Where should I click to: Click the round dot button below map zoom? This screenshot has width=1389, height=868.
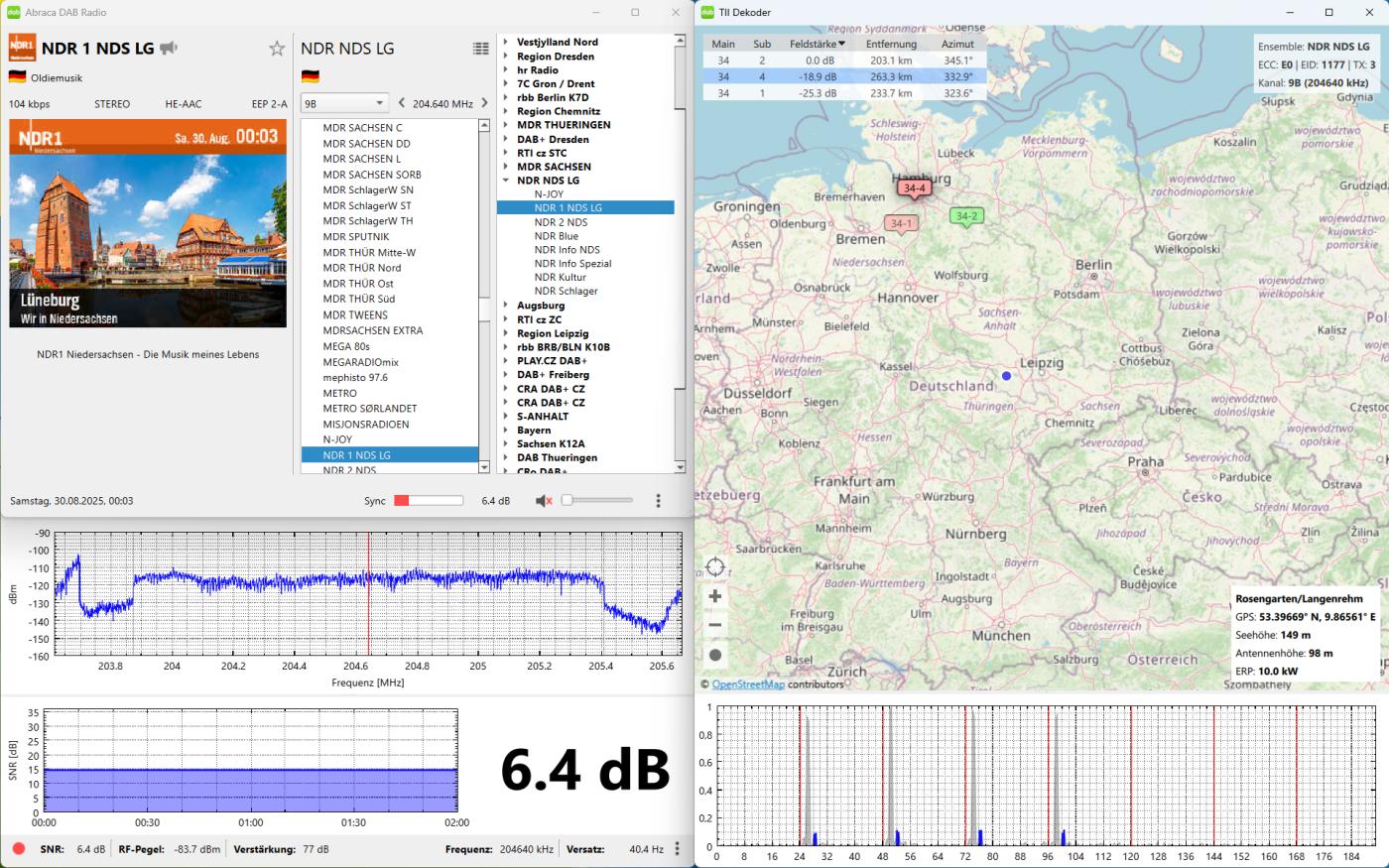click(x=715, y=655)
